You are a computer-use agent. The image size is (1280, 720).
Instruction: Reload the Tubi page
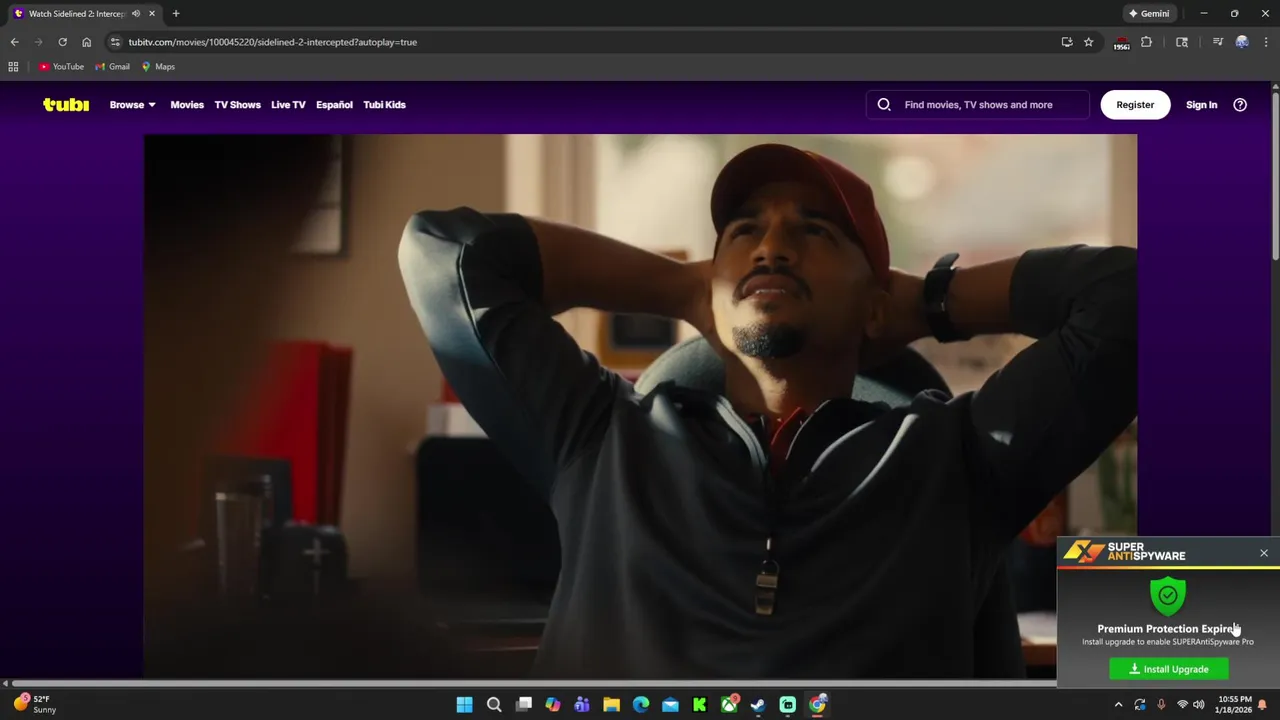62,42
